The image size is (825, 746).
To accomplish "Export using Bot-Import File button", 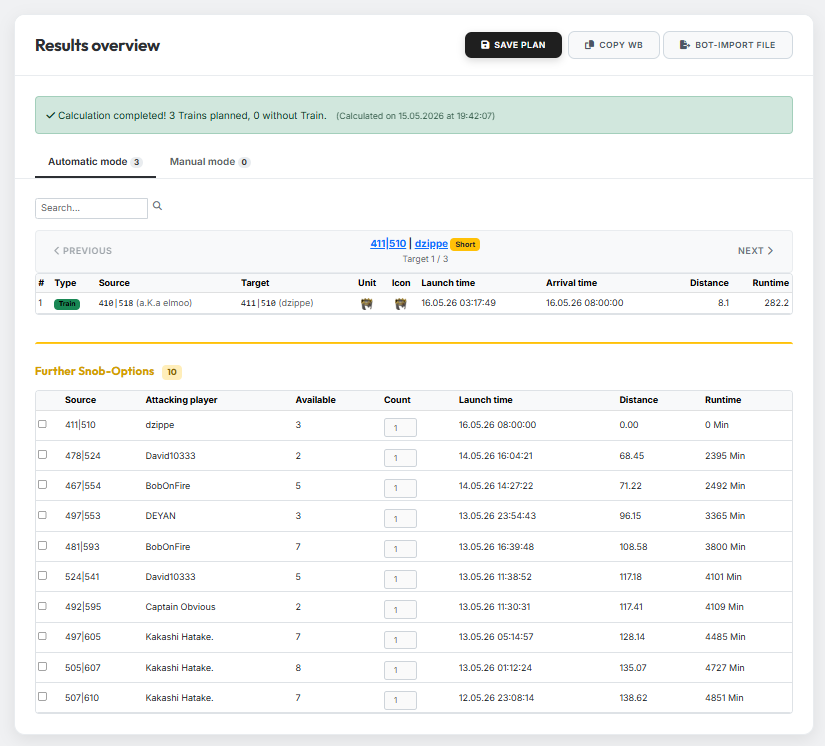I will tap(728, 45).
